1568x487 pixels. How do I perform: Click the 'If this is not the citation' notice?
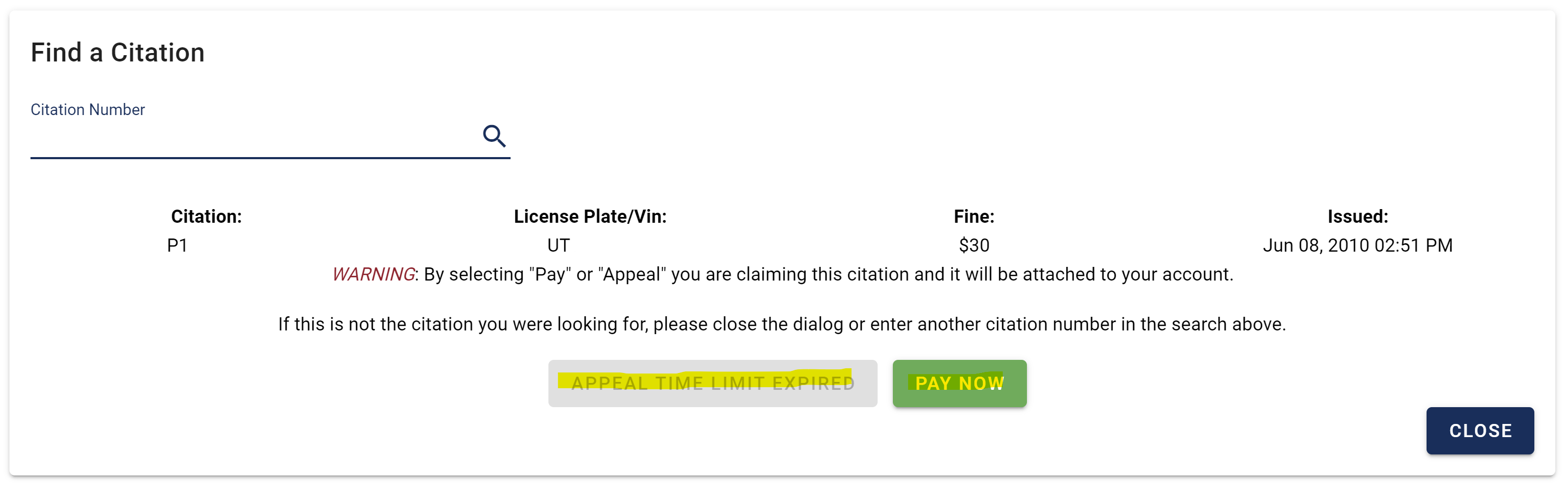point(782,324)
